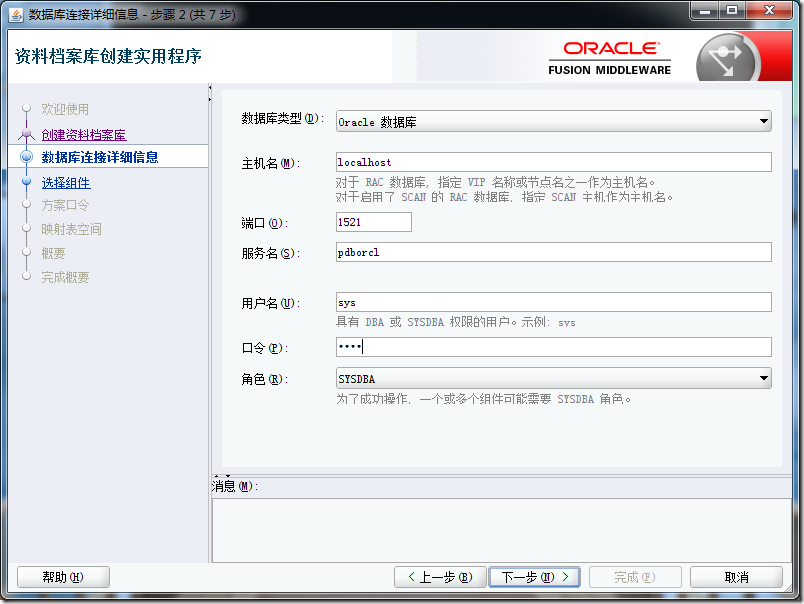The width and height of the screenshot is (804, 604).
Task: Click the 消息 message text area
Action: coord(501,530)
